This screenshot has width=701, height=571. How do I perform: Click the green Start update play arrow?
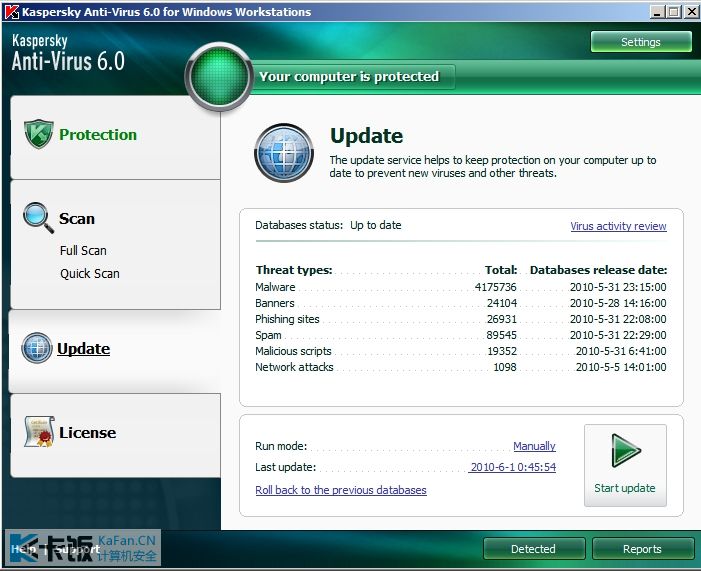click(x=626, y=450)
